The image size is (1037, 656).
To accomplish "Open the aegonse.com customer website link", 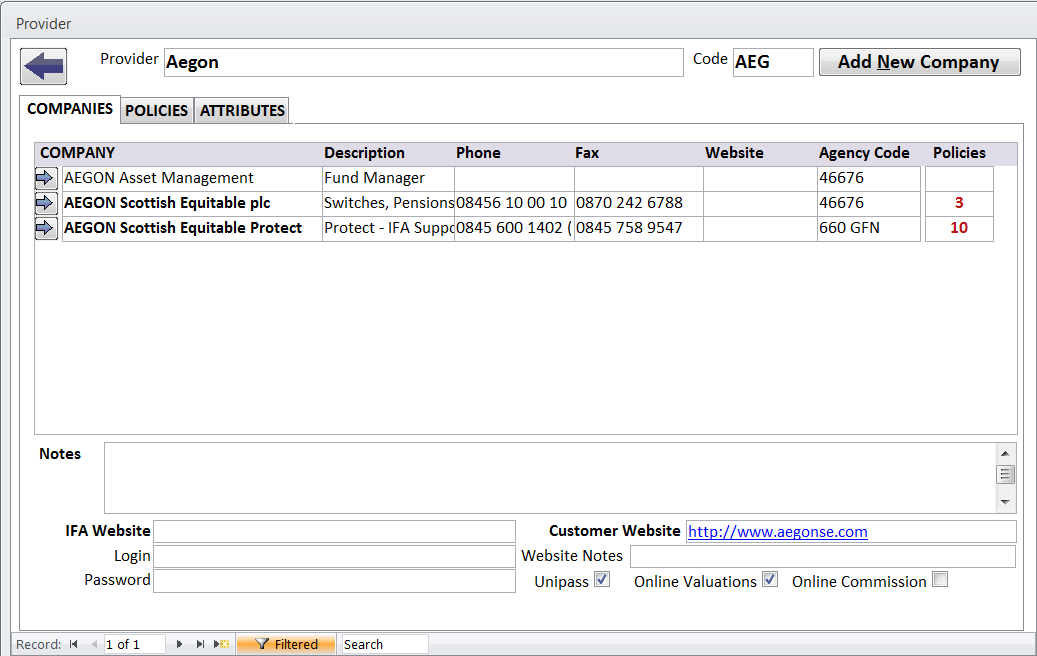I will [x=778, y=532].
